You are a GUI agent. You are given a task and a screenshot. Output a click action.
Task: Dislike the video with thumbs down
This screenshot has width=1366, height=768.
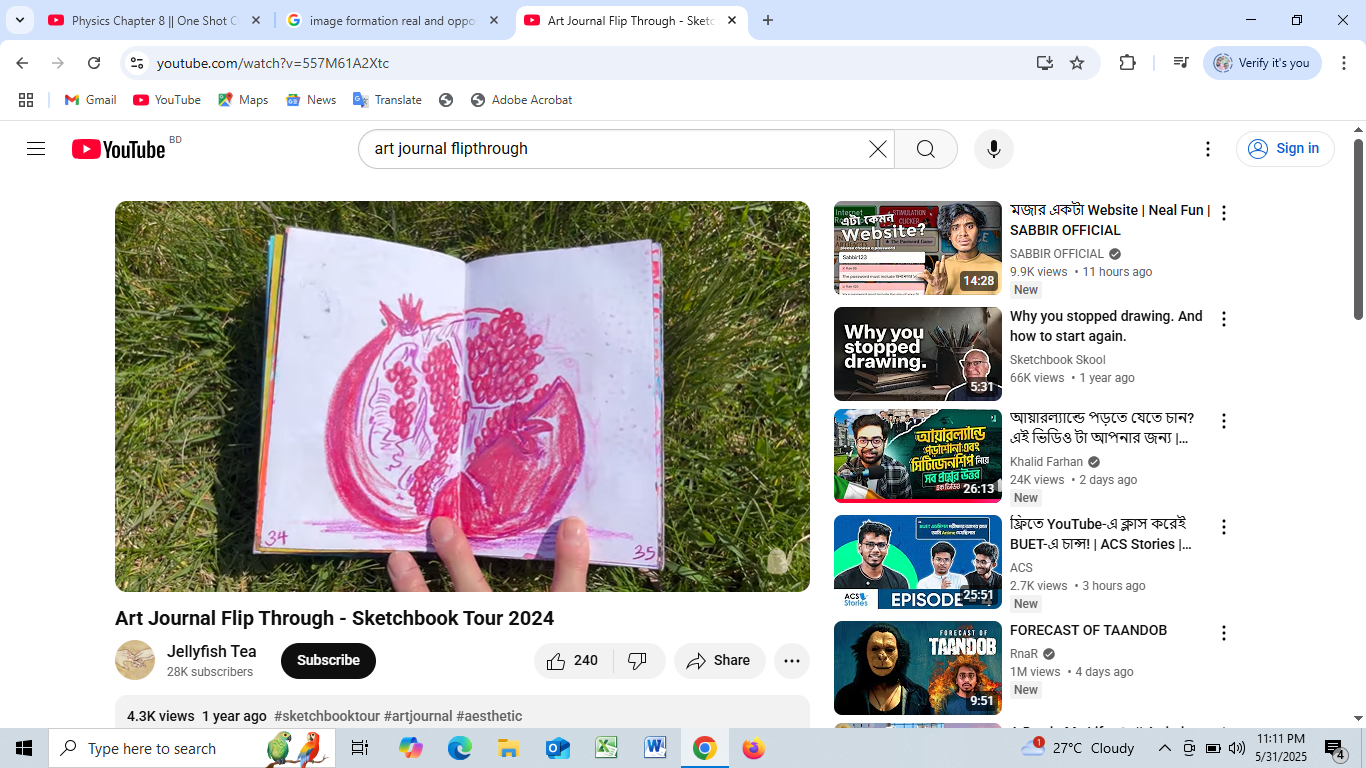(x=637, y=661)
